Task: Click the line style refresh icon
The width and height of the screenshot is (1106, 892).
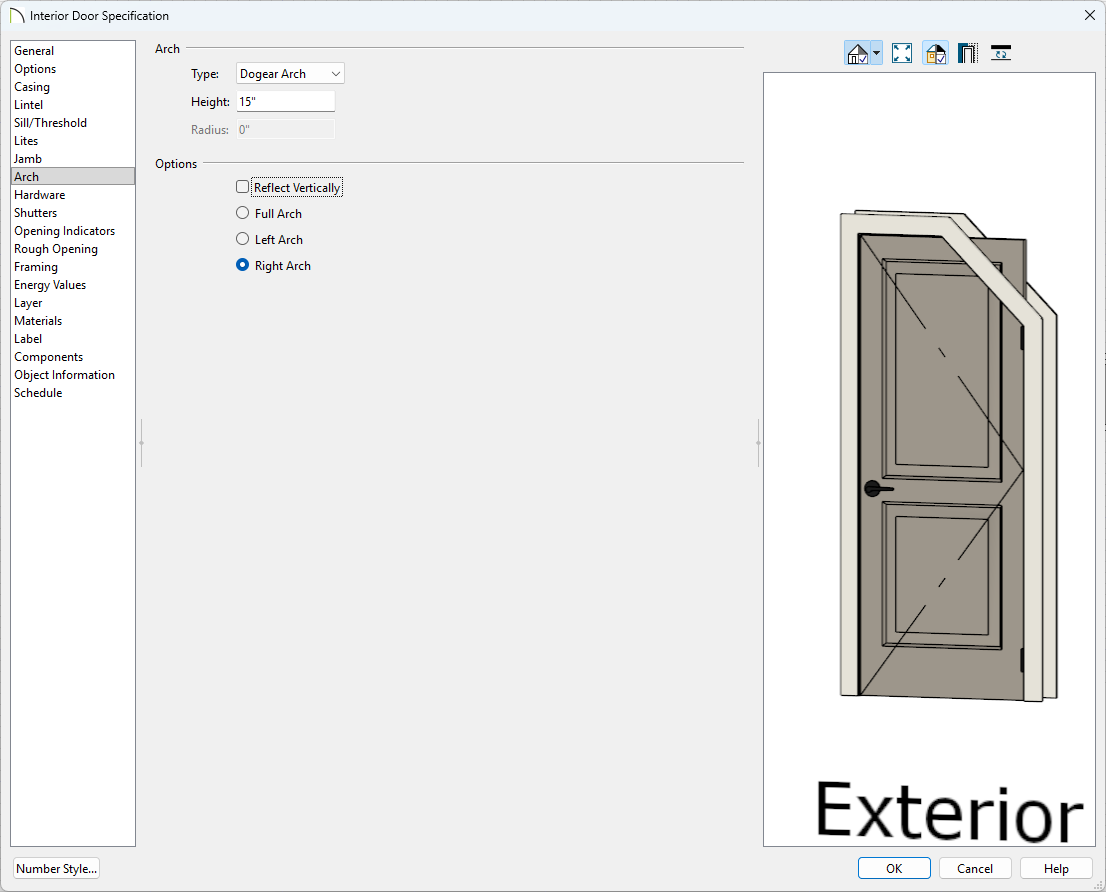Action: (1000, 54)
